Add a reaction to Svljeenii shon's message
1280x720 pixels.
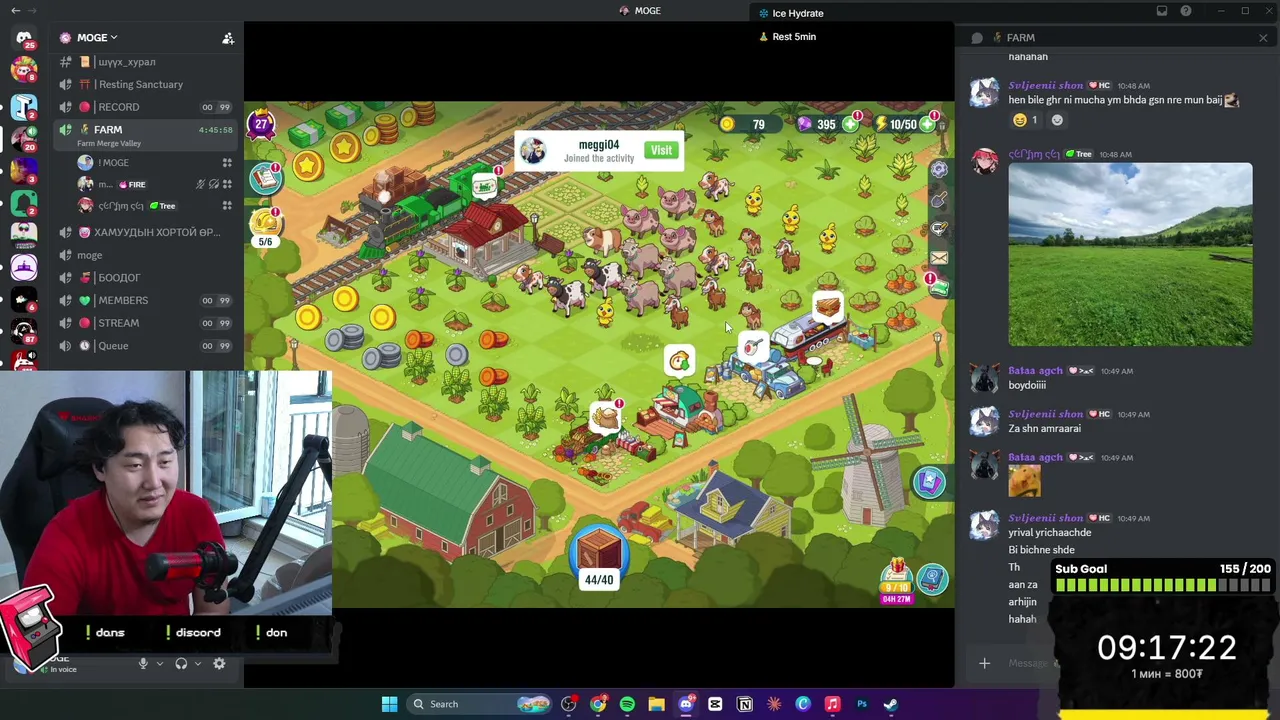[x=1057, y=120]
